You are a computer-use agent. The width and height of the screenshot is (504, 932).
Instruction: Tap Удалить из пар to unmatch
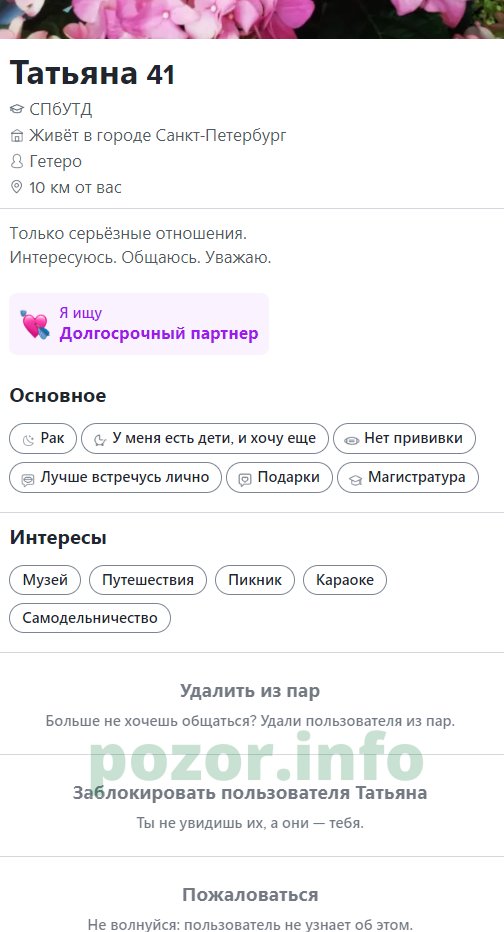(x=250, y=691)
